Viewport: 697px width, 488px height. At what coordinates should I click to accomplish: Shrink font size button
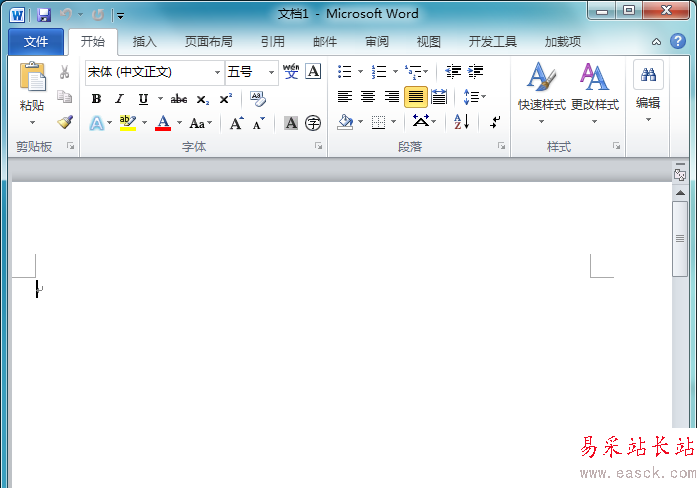tap(258, 123)
